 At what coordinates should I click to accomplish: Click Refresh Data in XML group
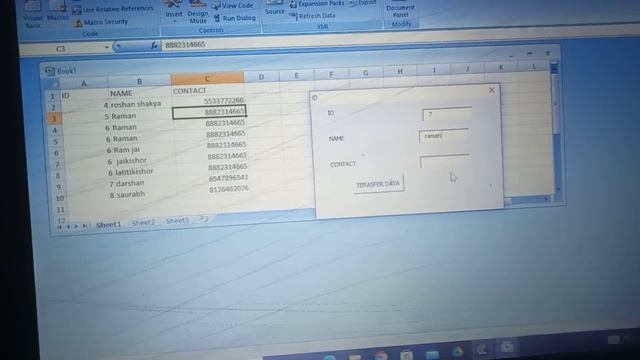pos(312,16)
